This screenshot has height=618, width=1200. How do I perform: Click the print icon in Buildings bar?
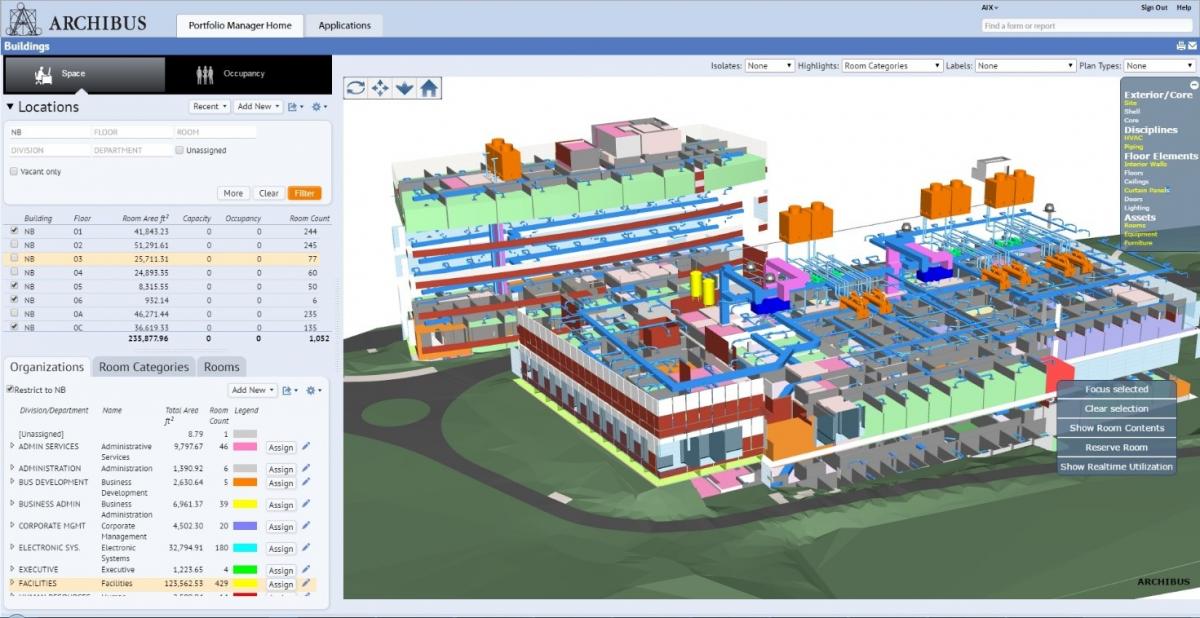pos(1181,46)
